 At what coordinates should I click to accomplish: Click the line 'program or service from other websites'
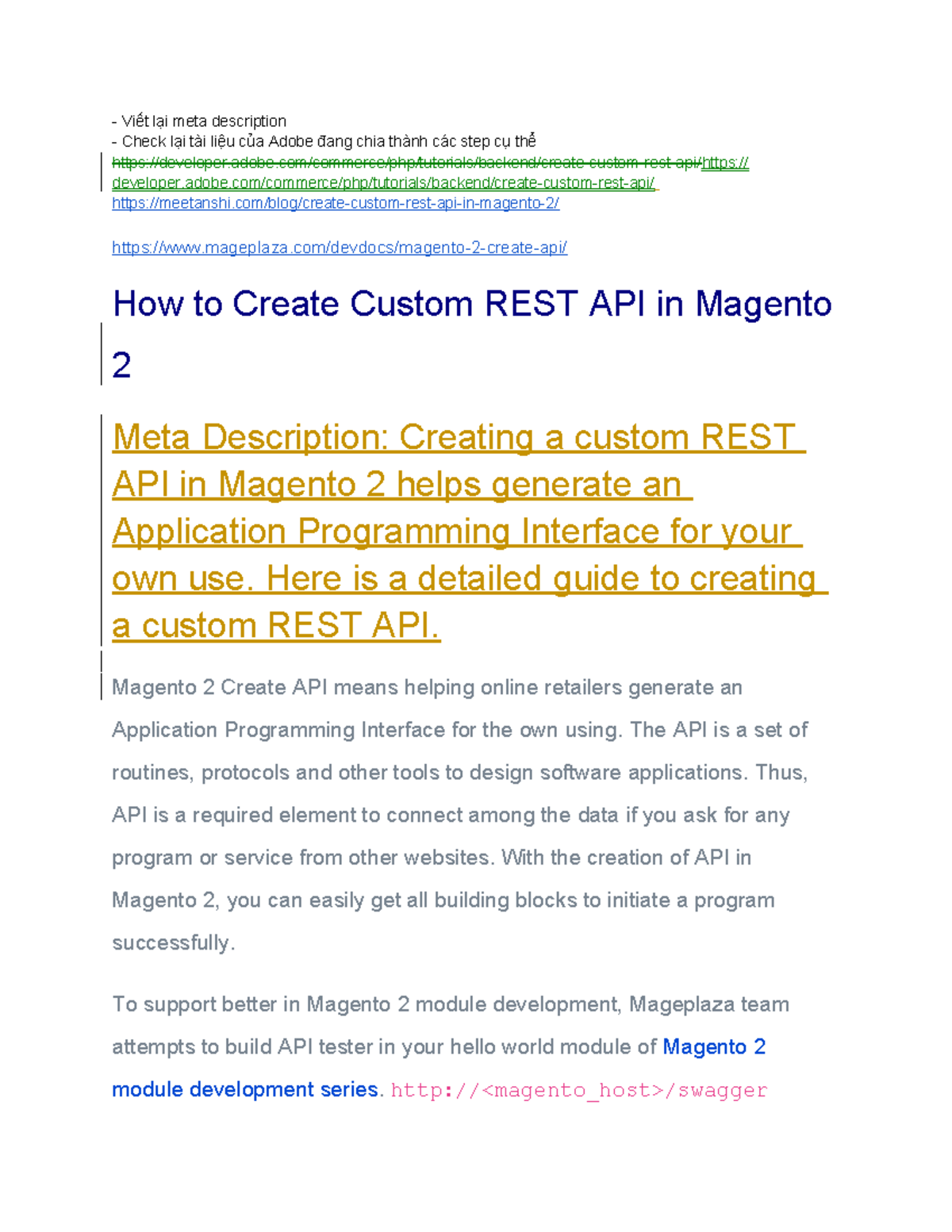(432, 858)
